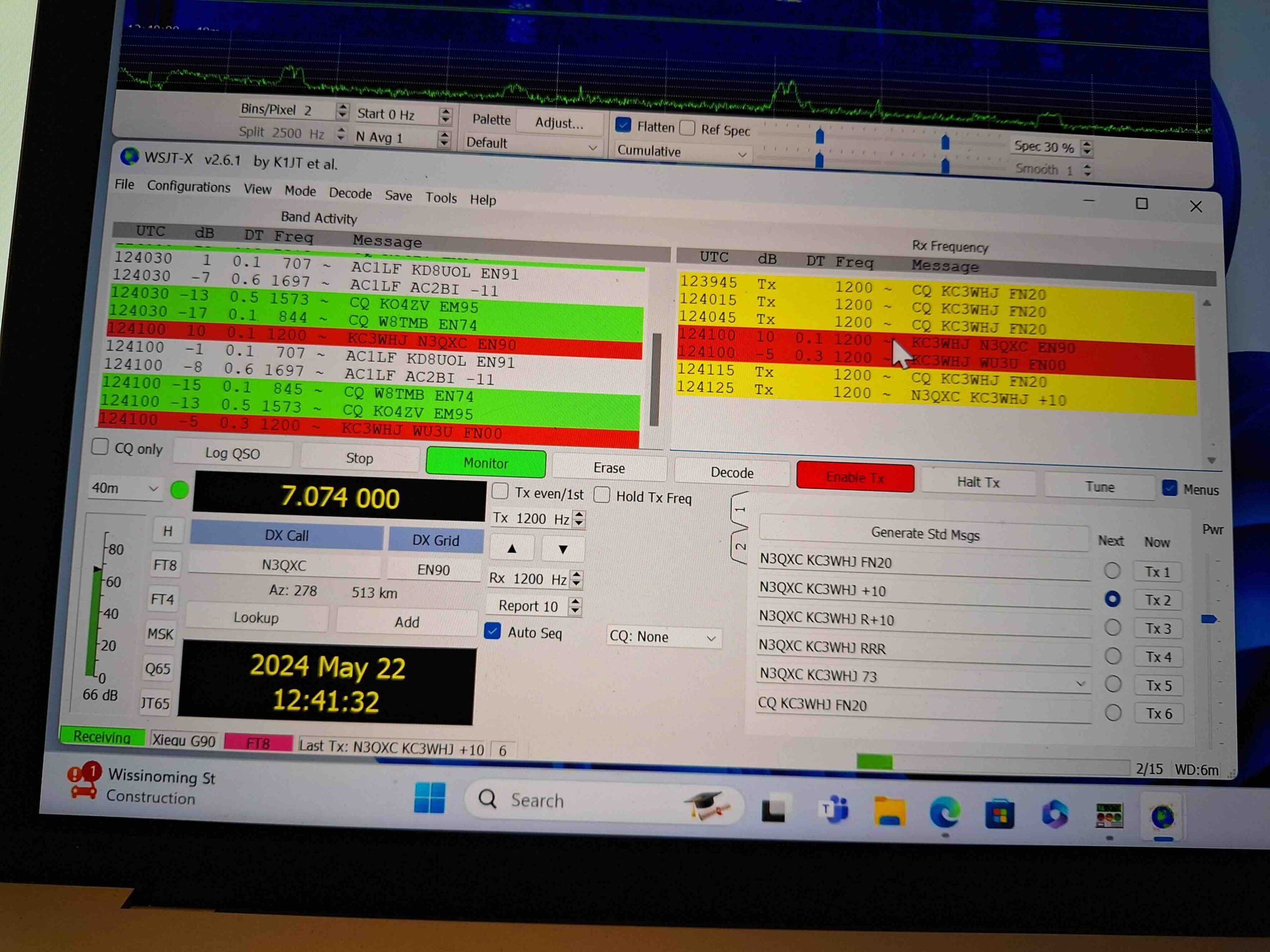The width and height of the screenshot is (1270, 952).
Task: Adjust the Report 10 spinner
Action: point(574,606)
